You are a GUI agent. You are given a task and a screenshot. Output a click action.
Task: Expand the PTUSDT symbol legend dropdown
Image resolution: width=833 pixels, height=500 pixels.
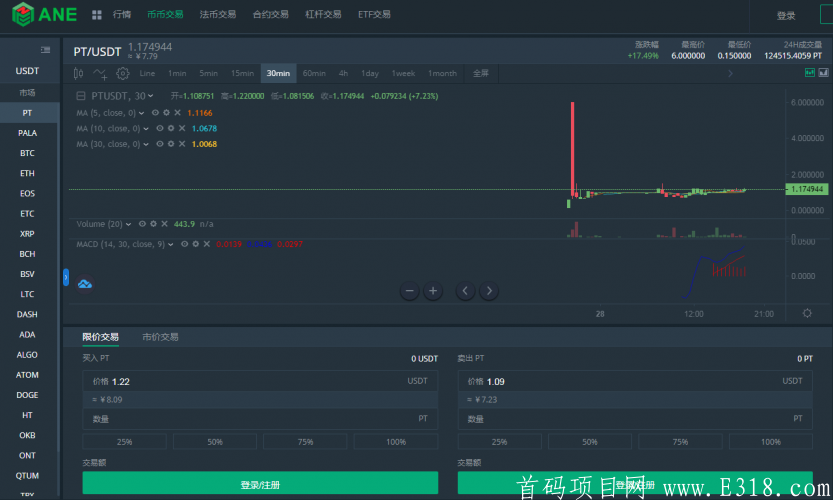coord(152,96)
